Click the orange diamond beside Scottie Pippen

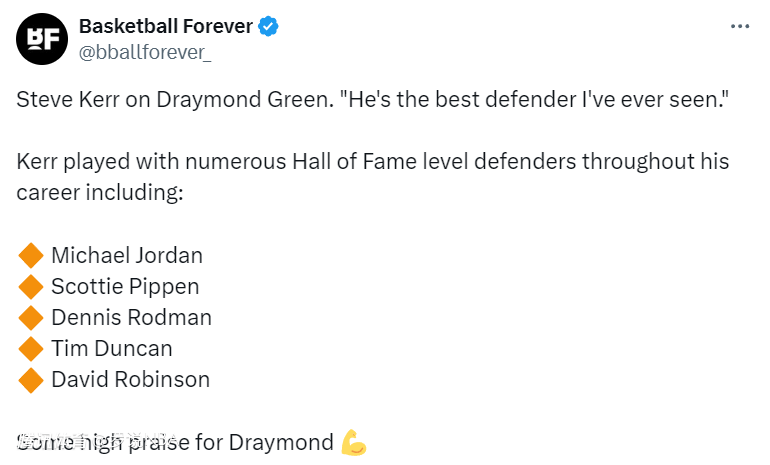[31, 286]
